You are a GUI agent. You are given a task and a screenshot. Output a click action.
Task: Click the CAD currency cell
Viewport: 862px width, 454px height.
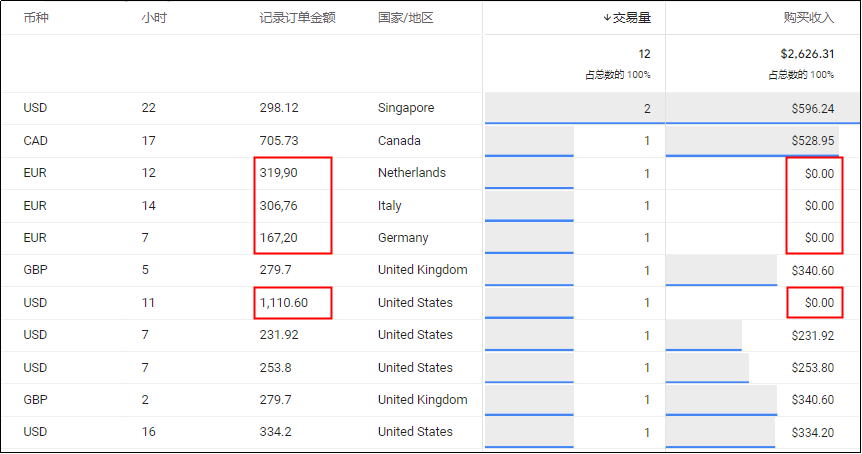(x=35, y=141)
